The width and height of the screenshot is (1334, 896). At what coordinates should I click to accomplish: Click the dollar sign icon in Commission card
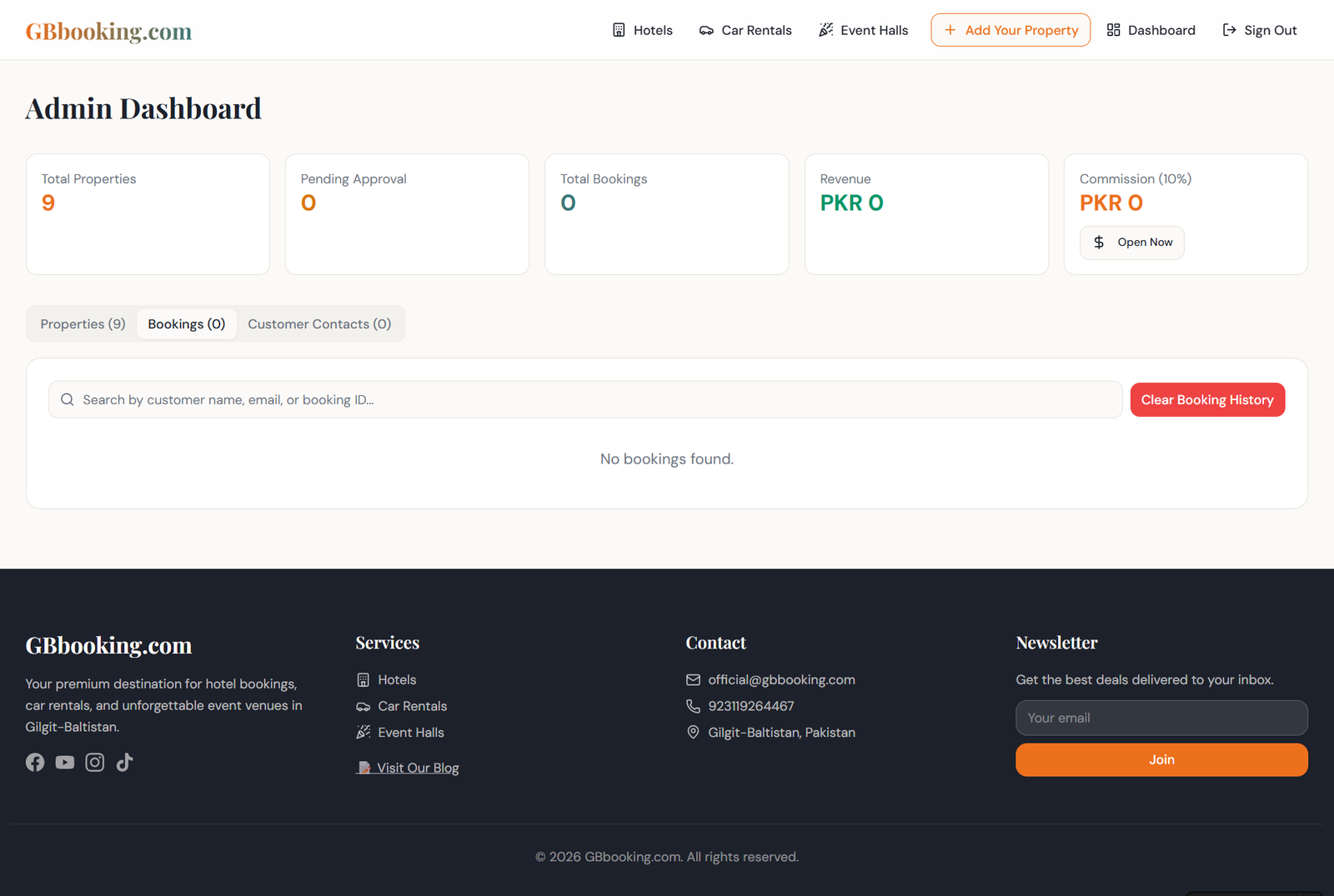click(1099, 243)
